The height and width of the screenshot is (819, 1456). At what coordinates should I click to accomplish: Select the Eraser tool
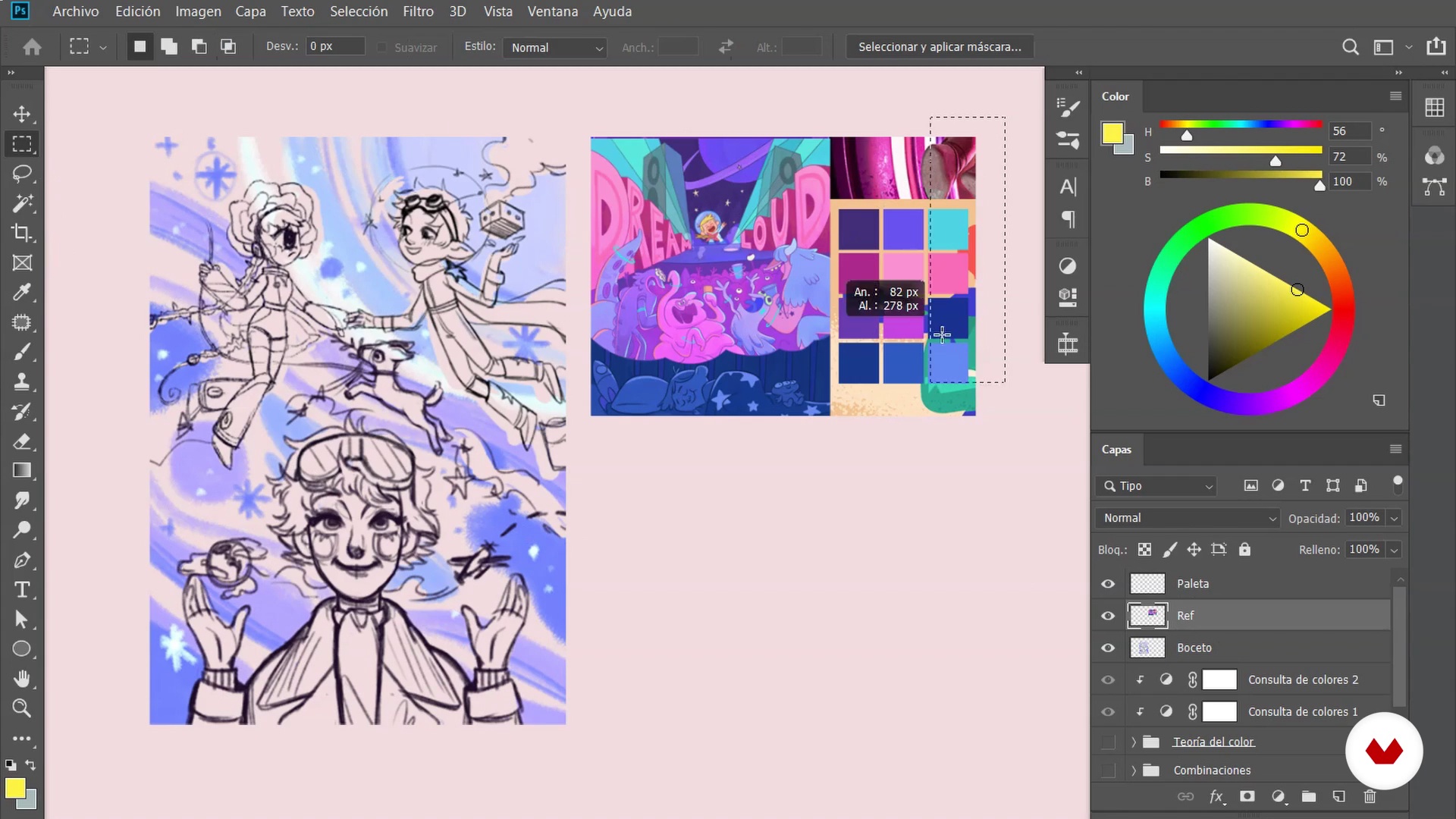click(22, 441)
